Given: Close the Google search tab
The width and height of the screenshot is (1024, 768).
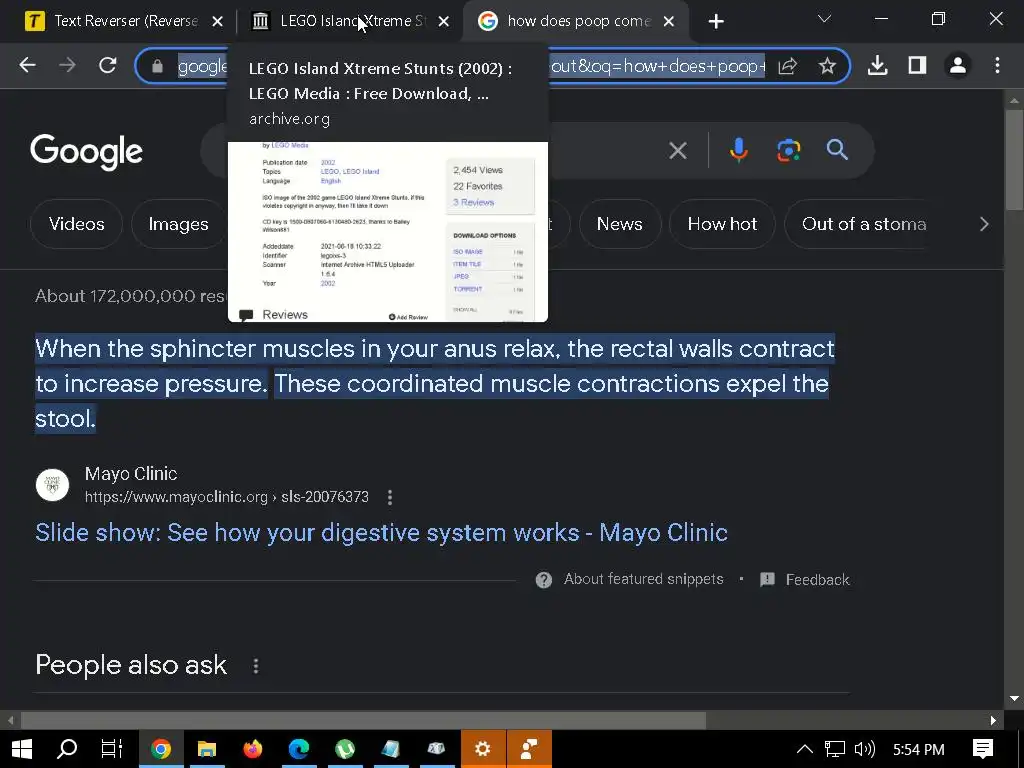Looking at the screenshot, I should (x=669, y=22).
